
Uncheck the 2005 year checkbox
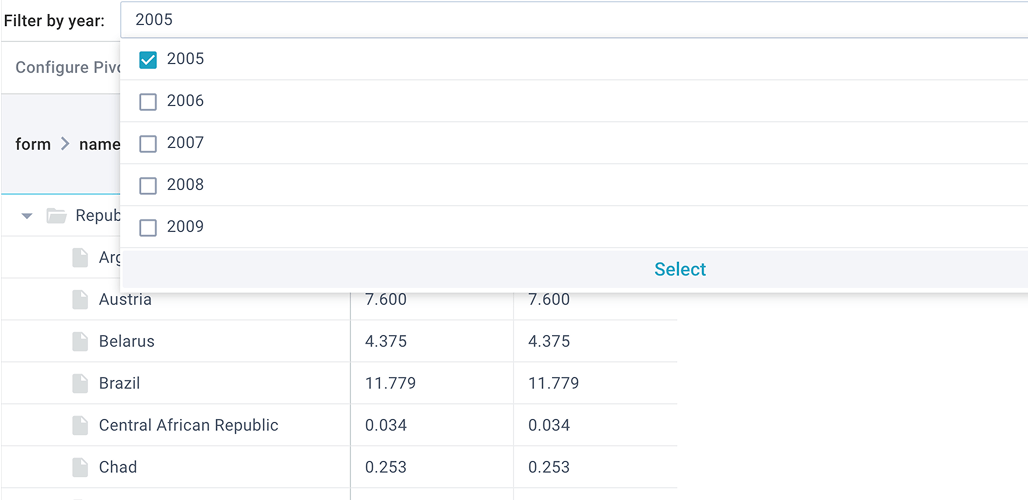tap(148, 60)
